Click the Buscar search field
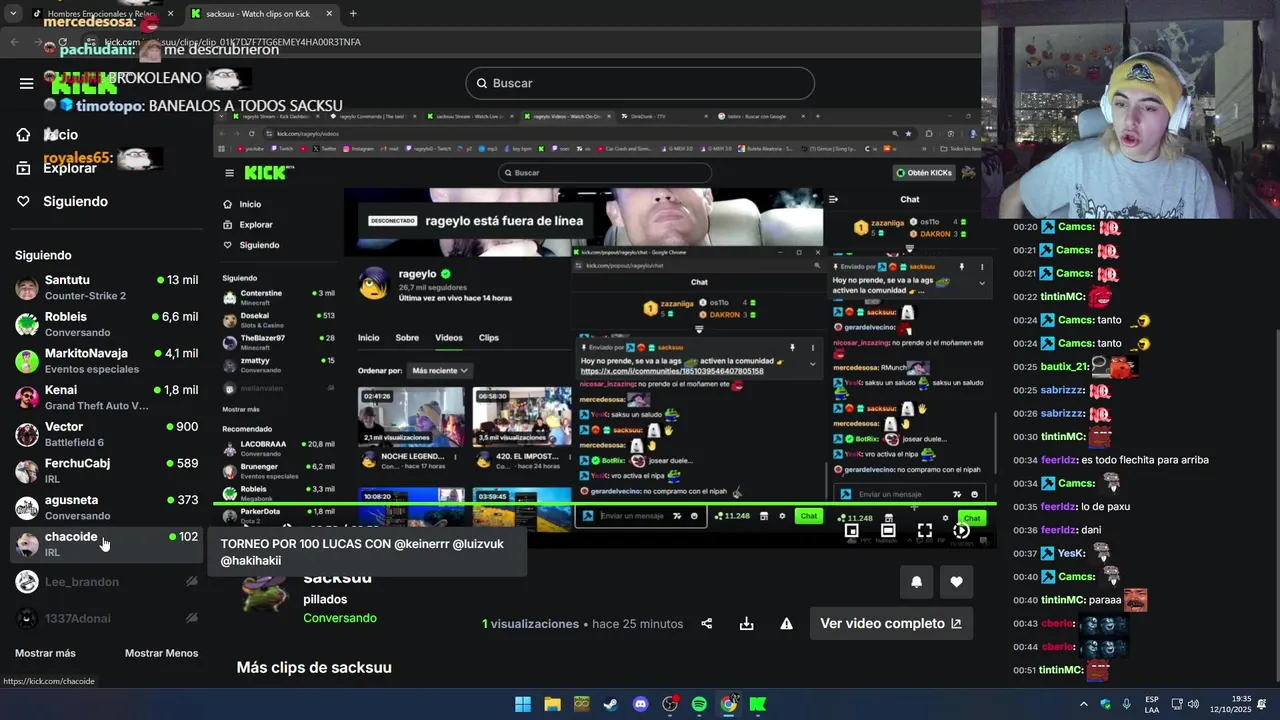The width and height of the screenshot is (1280, 720). pos(640,83)
